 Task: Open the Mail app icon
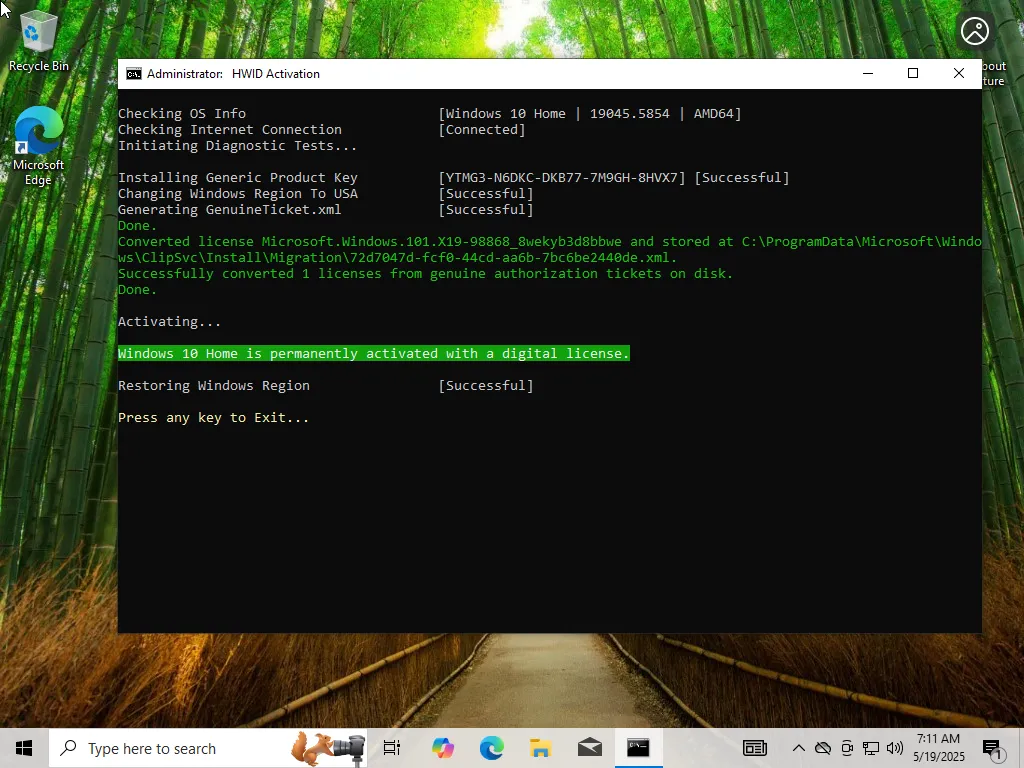point(589,748)
